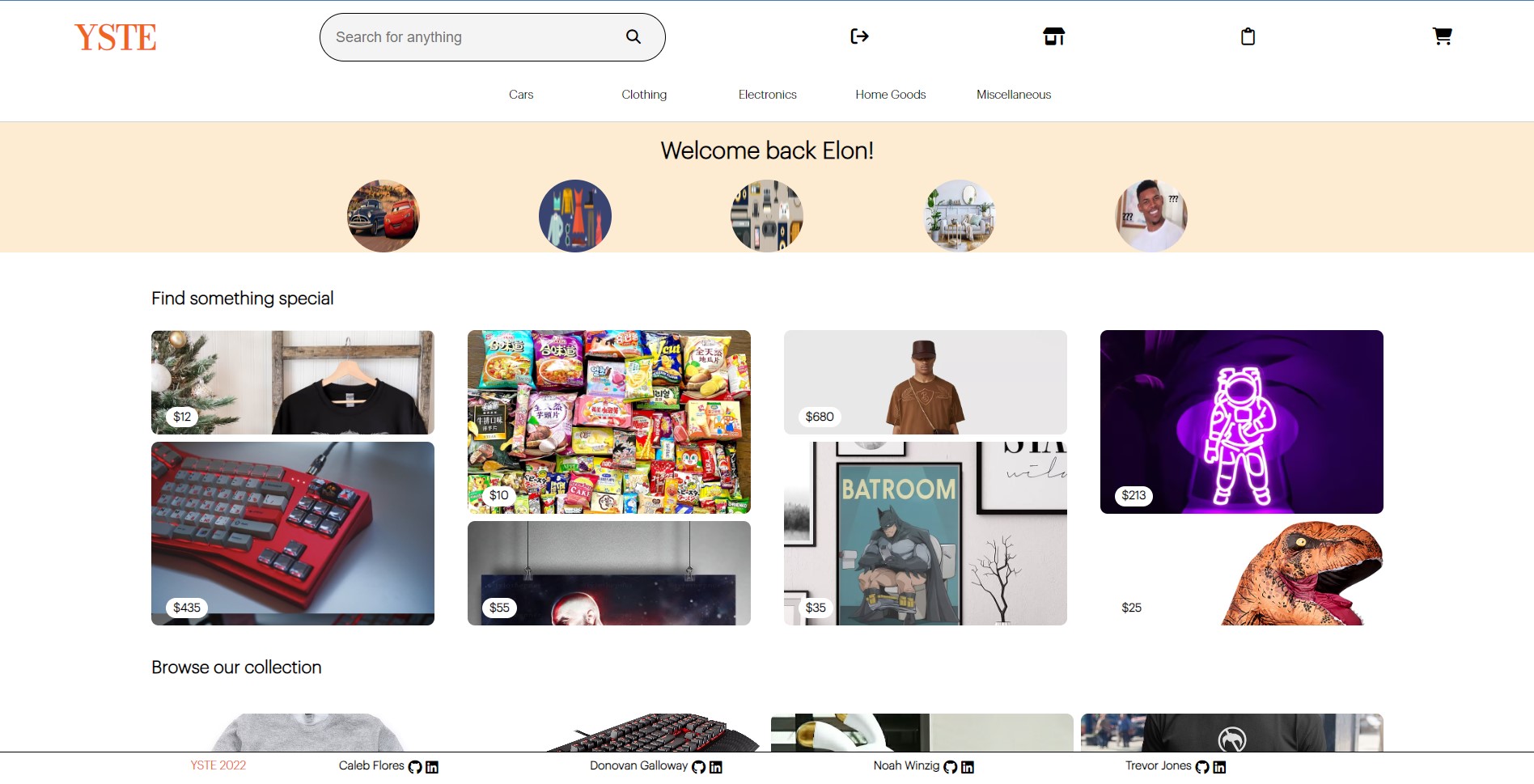The image size is (1534, 784).
Task: Open Caleb Flores's GitHub icon
Action: point(415,767)
